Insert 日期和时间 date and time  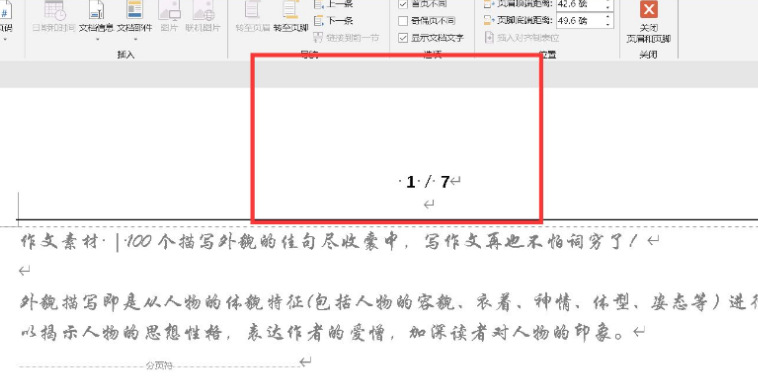click(x=54, y=17)
